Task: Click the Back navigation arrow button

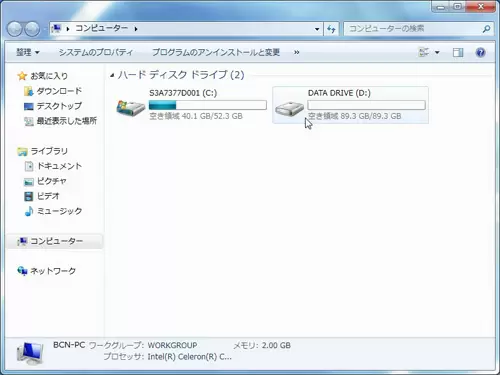Action: click(x=15, y=29)
